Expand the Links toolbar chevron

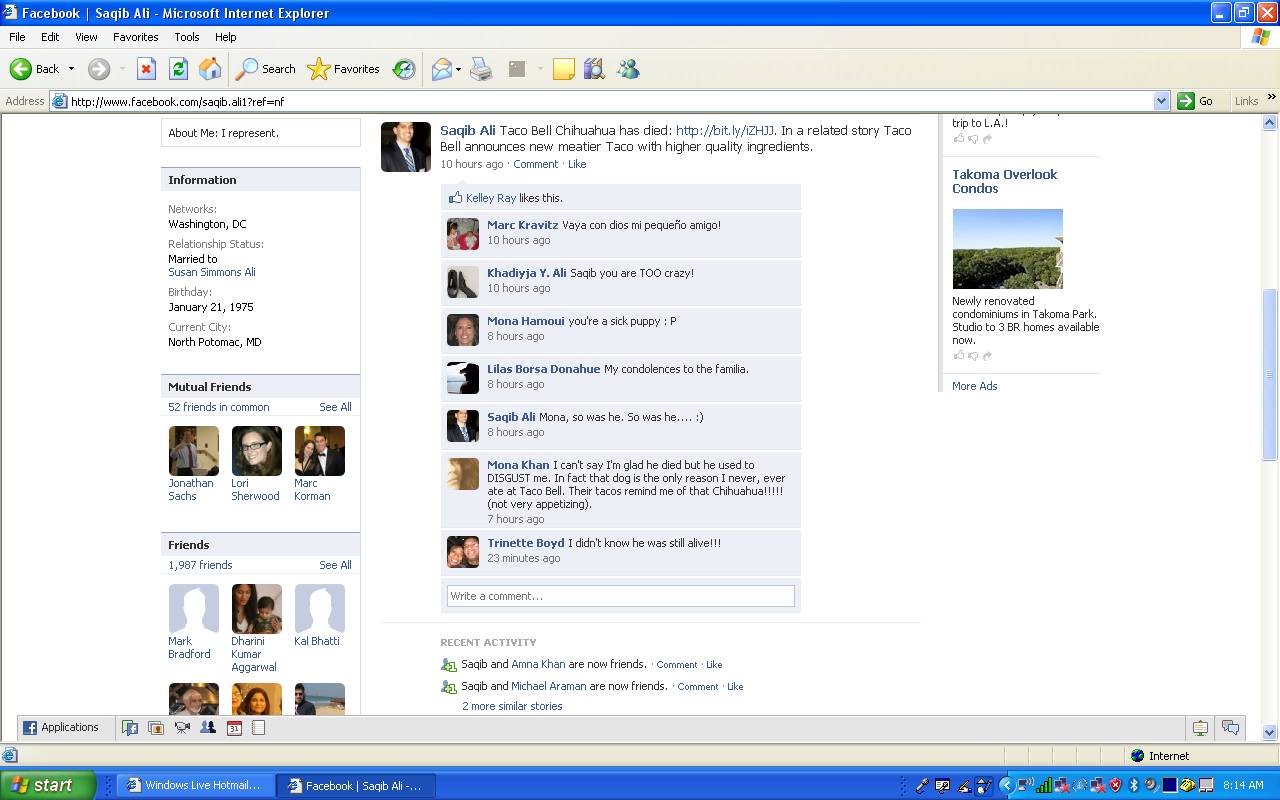[x=1272, y=98]
